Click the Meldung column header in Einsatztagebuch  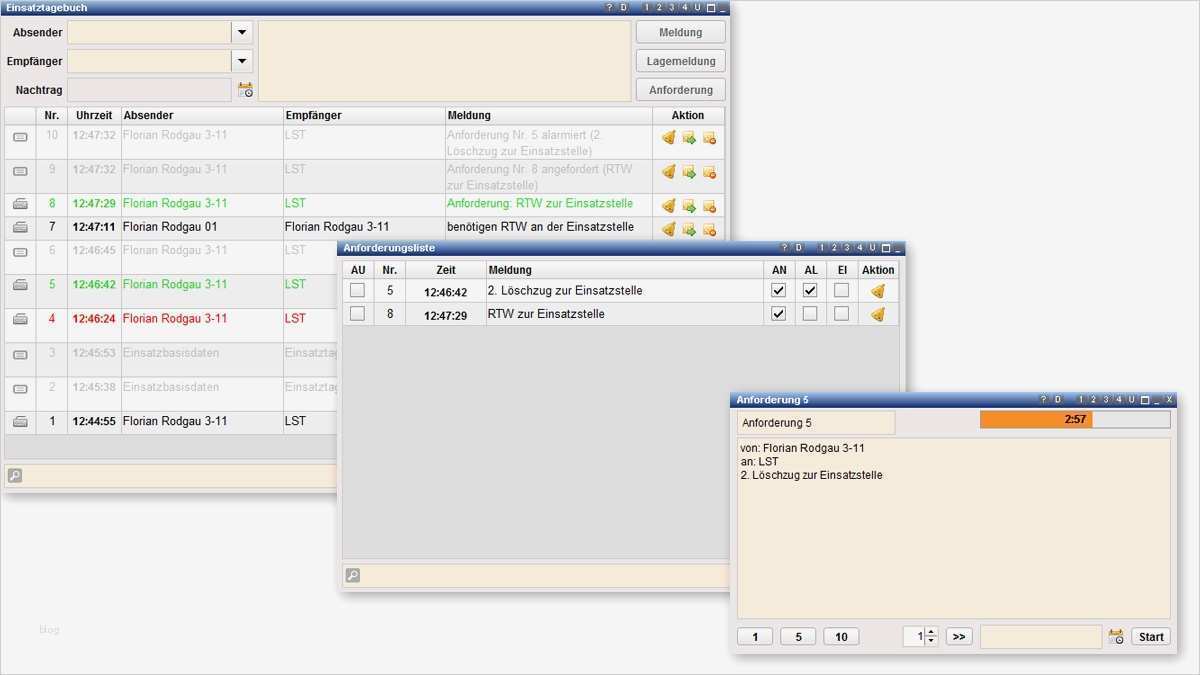pos(549,115)
